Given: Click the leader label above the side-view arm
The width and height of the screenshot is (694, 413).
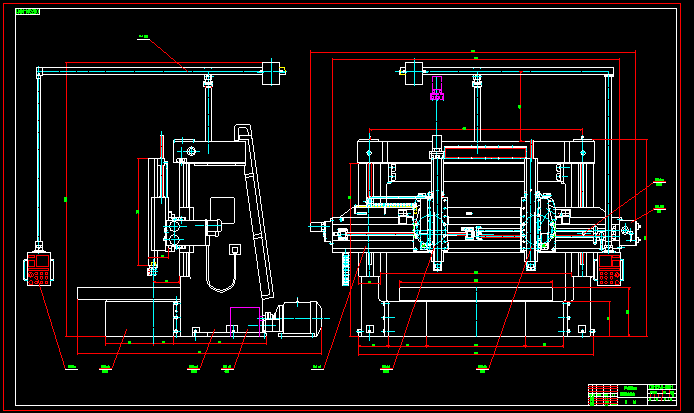Looking at the screenshot, I should (143, 38).
